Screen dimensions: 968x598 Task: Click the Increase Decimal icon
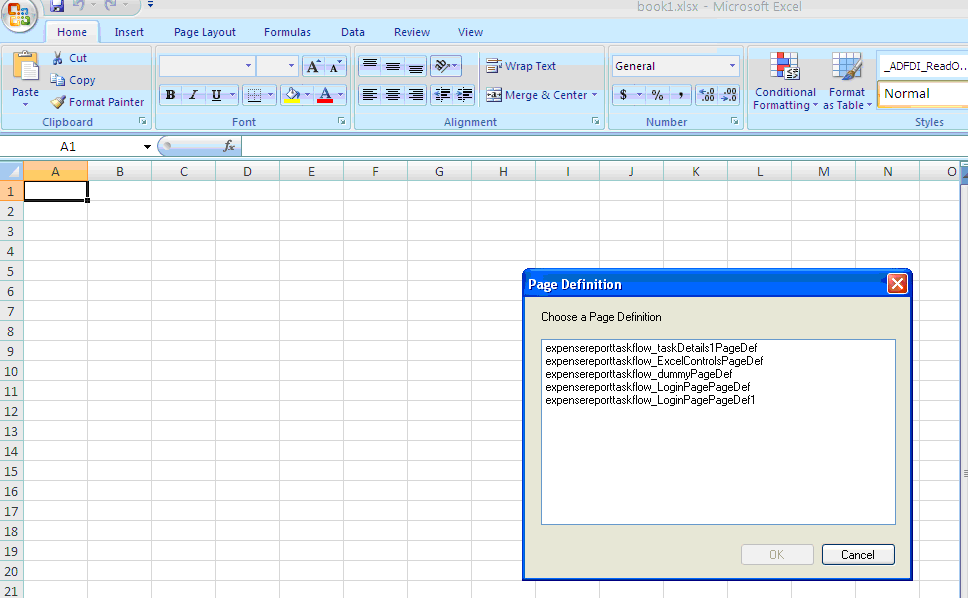pos(707,95)
